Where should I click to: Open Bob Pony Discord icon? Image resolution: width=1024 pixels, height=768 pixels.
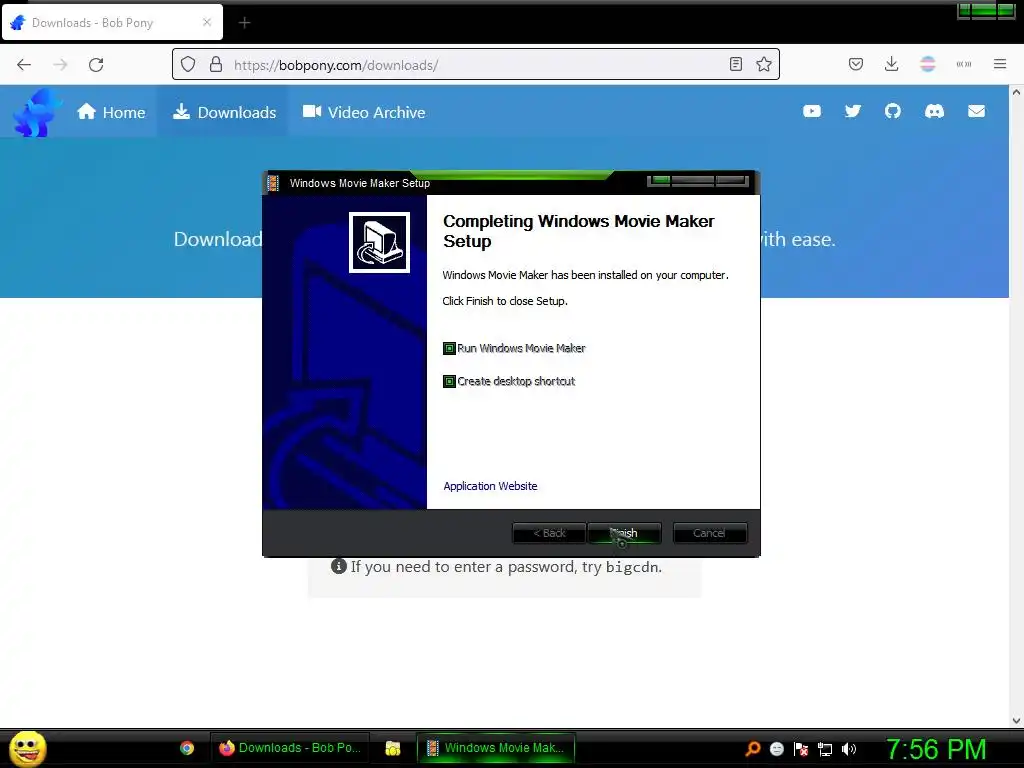tap(934, 112)
